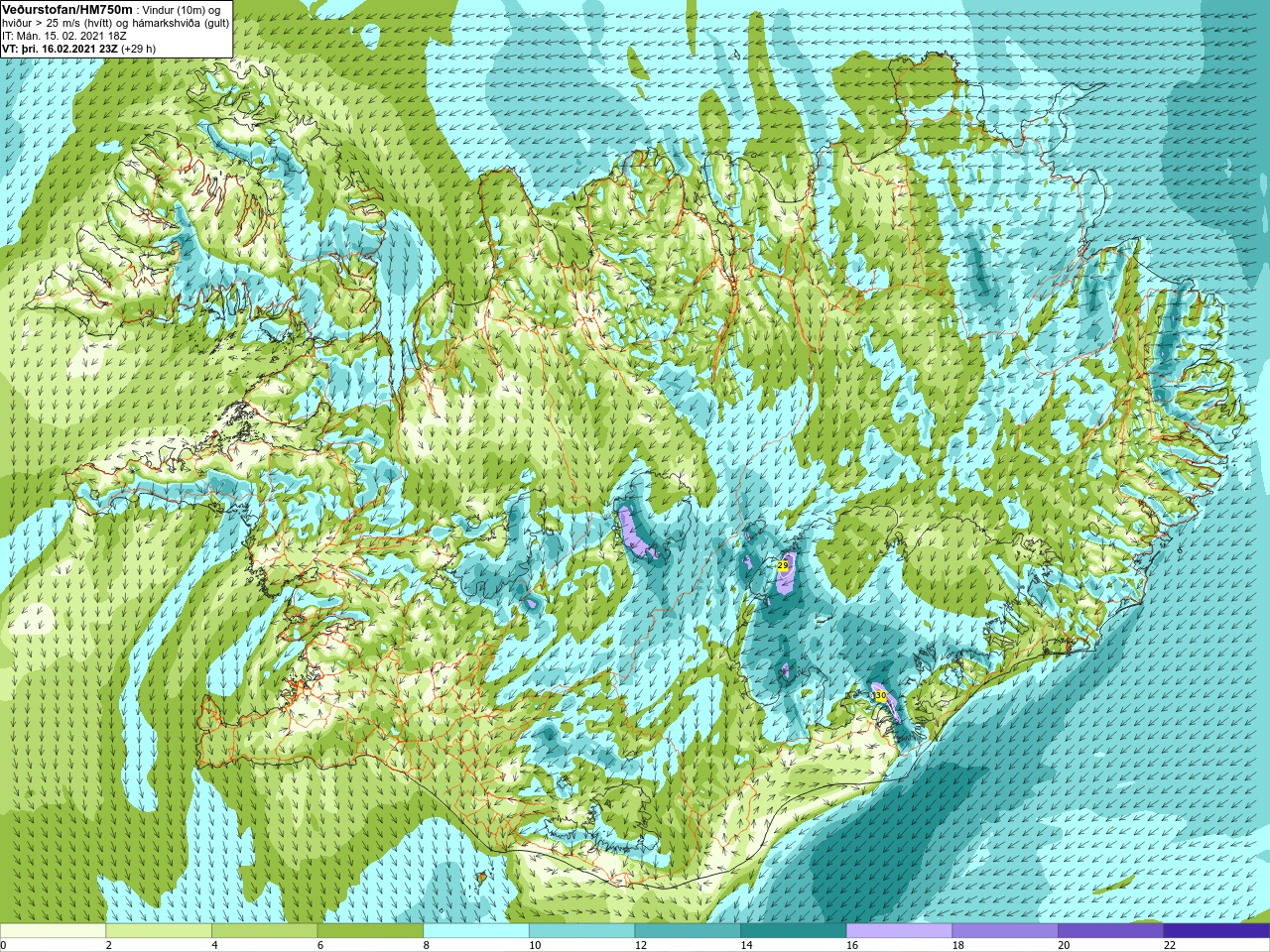Select the 6–8 m/s olive green legend swatch

coord(370,931)
